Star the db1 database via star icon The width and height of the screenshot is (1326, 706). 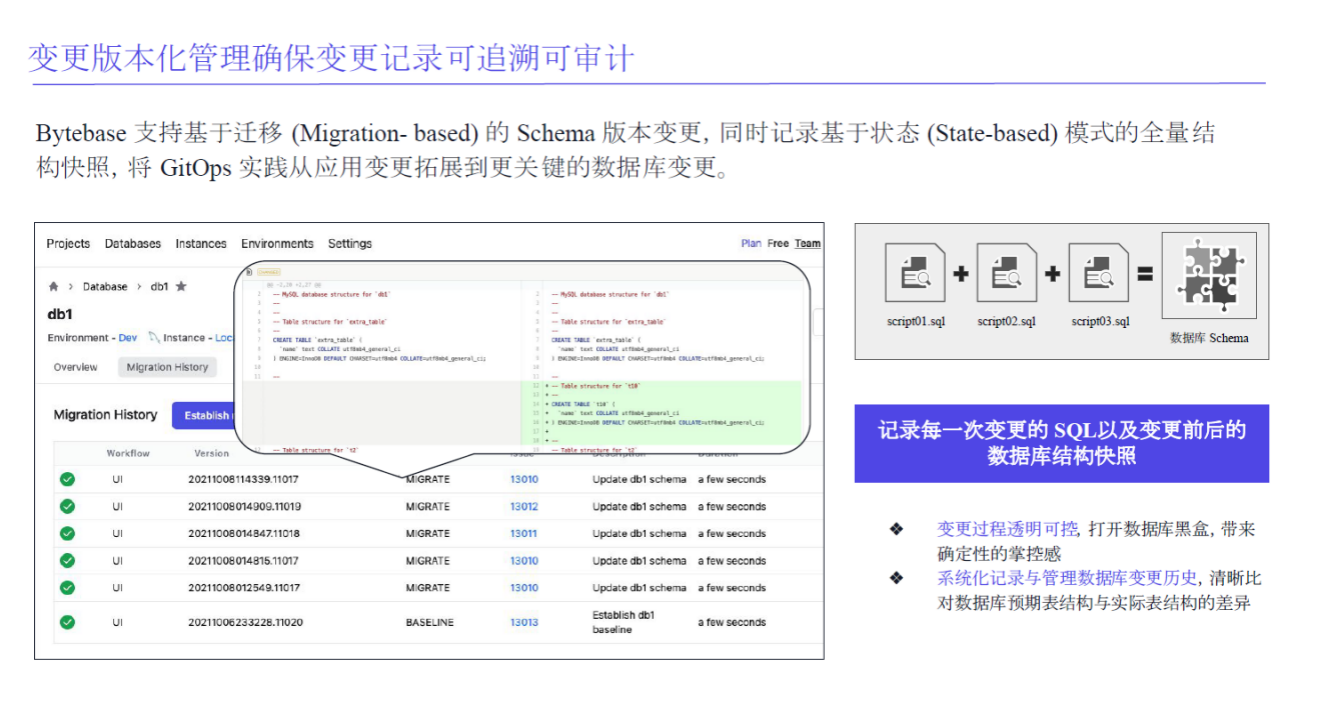point(181,286)
